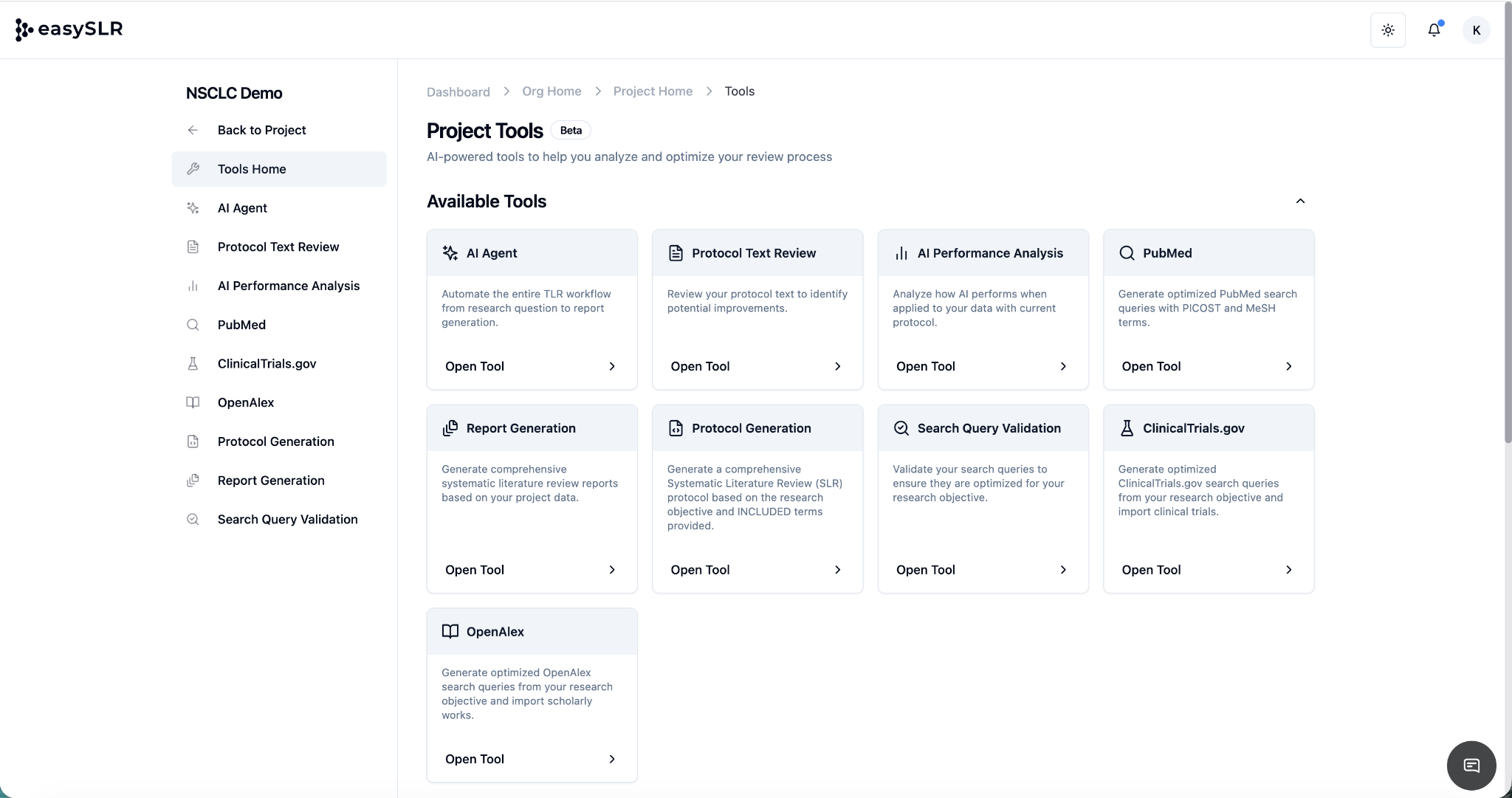Click the page's vertical scrollbar
This screenshot has width=1512, height=798.
tap(1507, 221)
